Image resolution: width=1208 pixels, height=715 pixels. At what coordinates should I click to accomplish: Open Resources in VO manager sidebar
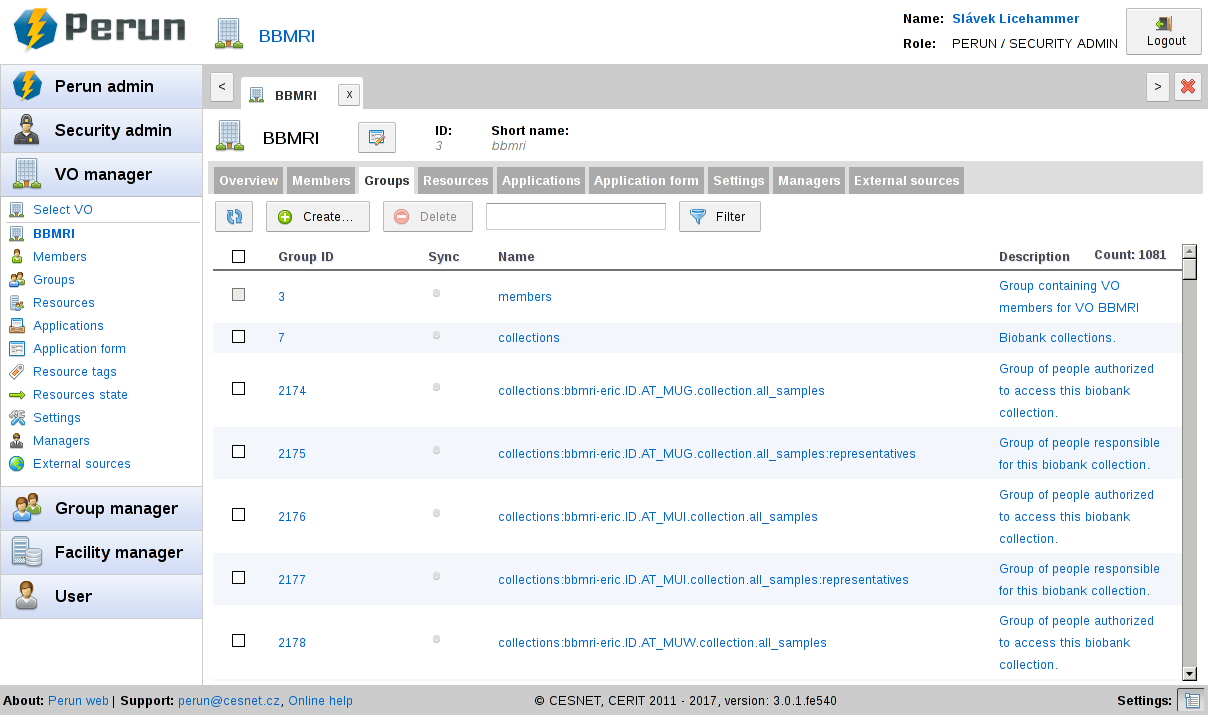pos(64,303)
